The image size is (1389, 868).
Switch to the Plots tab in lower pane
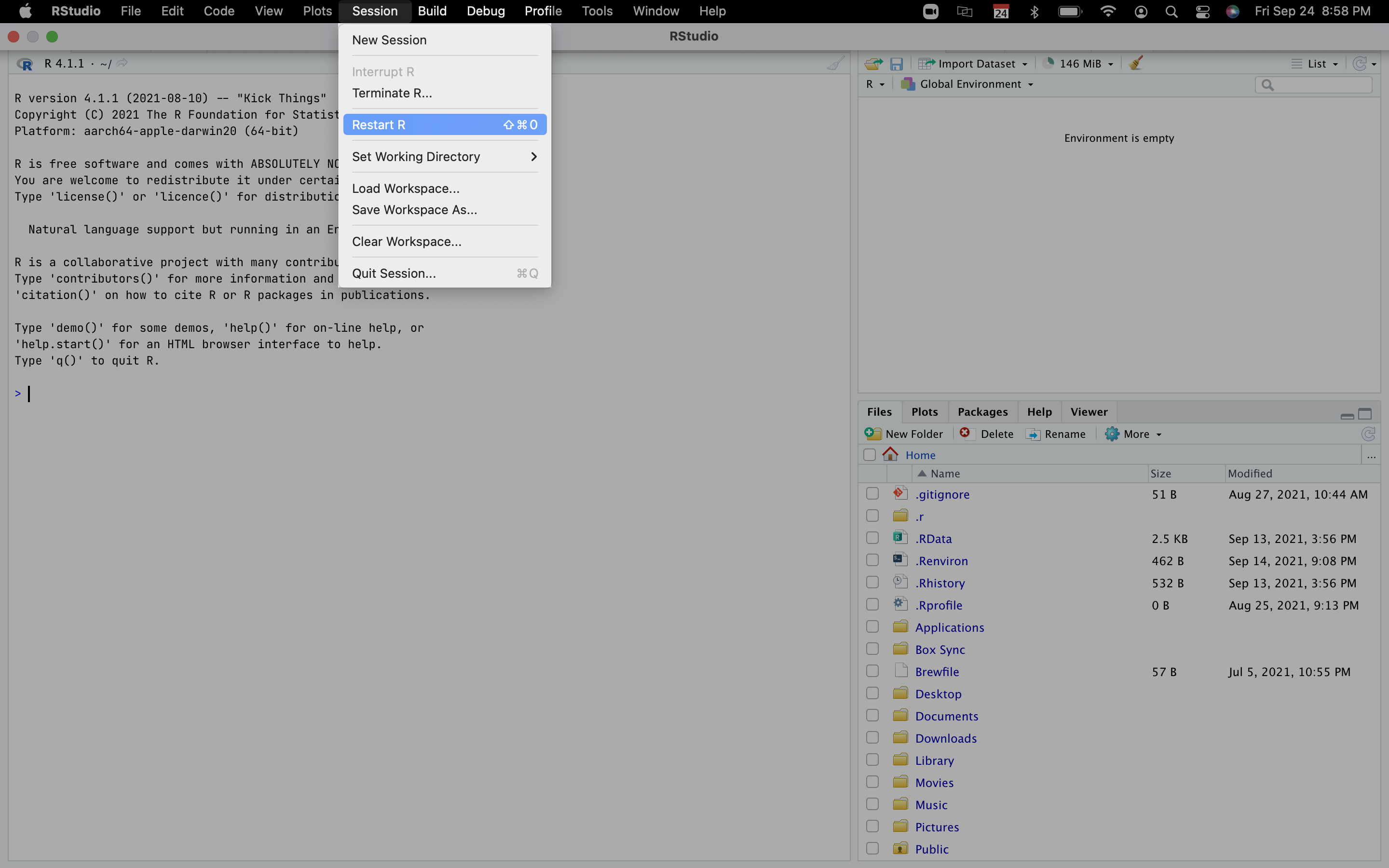pos(924,412)
